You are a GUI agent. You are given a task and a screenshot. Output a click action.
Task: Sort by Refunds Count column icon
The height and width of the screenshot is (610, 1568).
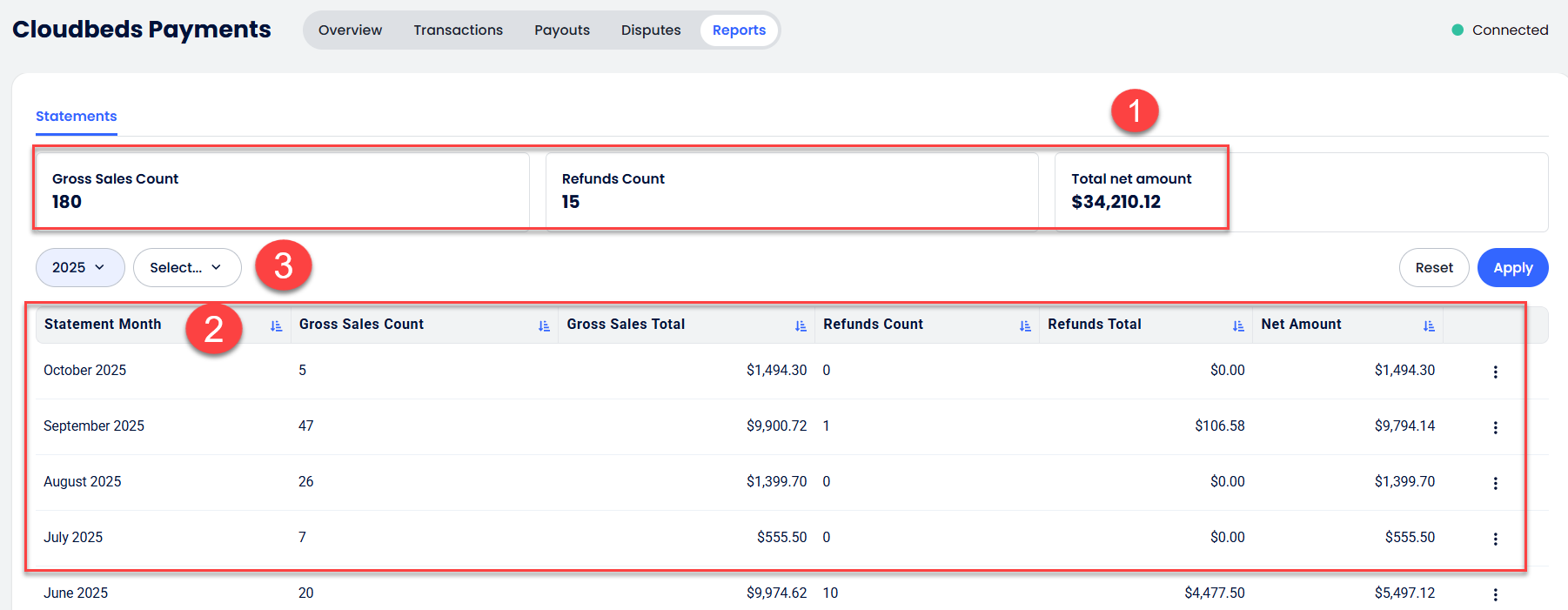[1025, 325]
